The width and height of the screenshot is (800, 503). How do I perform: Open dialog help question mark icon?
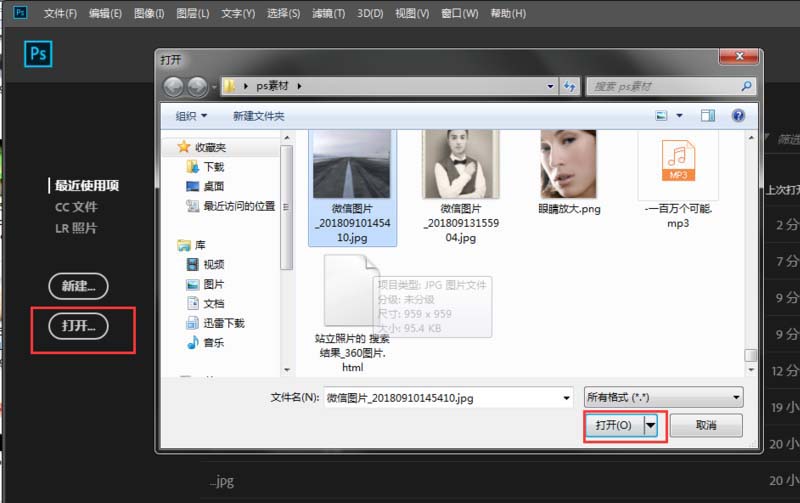point(738,116)
